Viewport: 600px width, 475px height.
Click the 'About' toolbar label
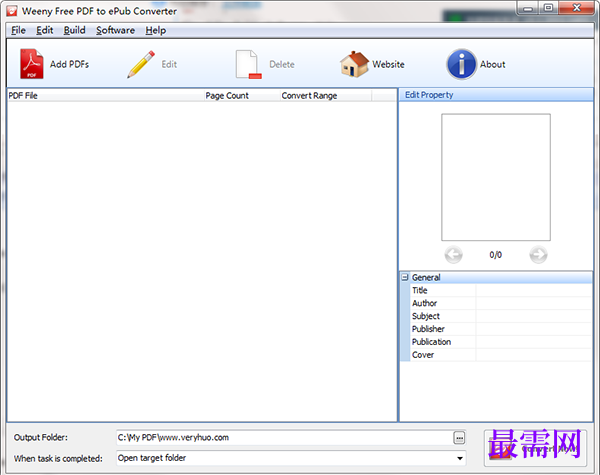(493, 64)
